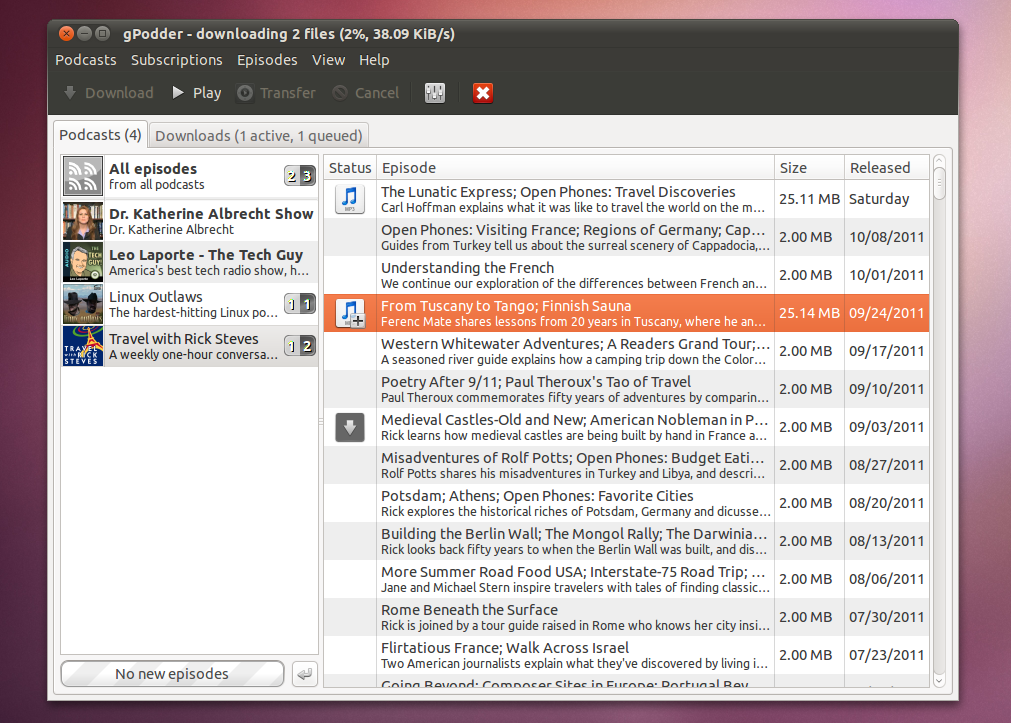Viewport: 1011px width, 723px height.
Task: Click the Linux Outlaws cover thumbnail
Action: tap(83, 304)
